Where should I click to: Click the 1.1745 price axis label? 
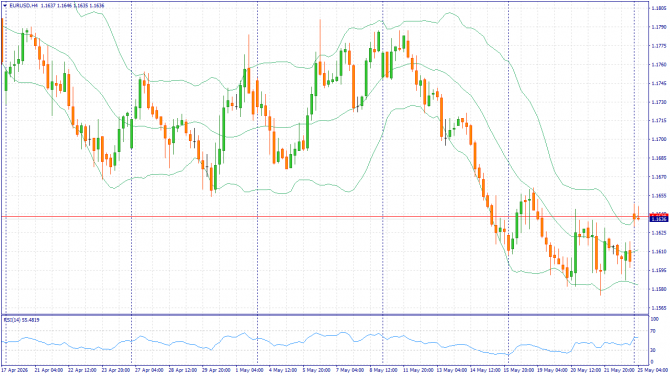658,83
